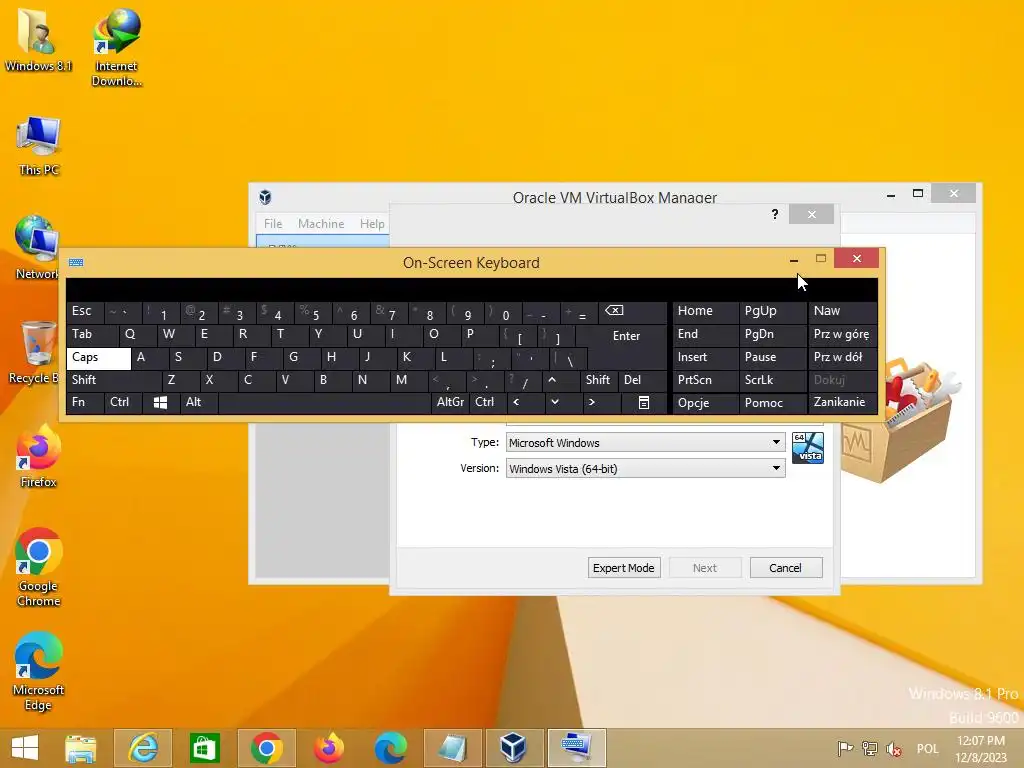
Task: Launch Google Chrome from desktop shortcut
Action: click(39, 567)
